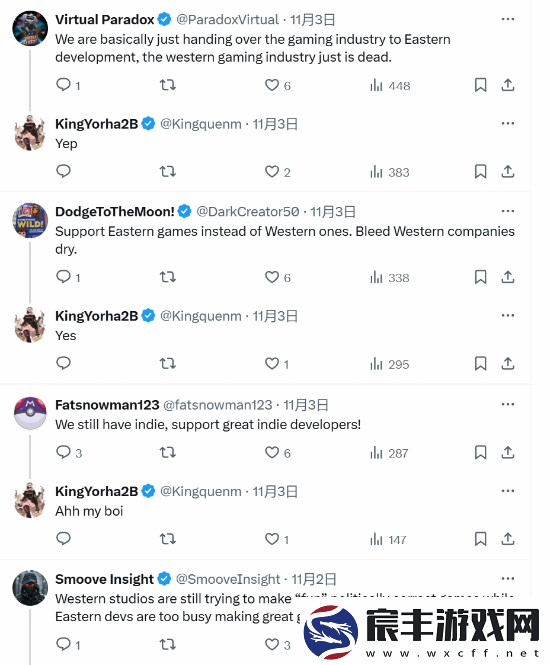View analytics showing 287 views
The image size is (550, 665).
tap(389, 453)
